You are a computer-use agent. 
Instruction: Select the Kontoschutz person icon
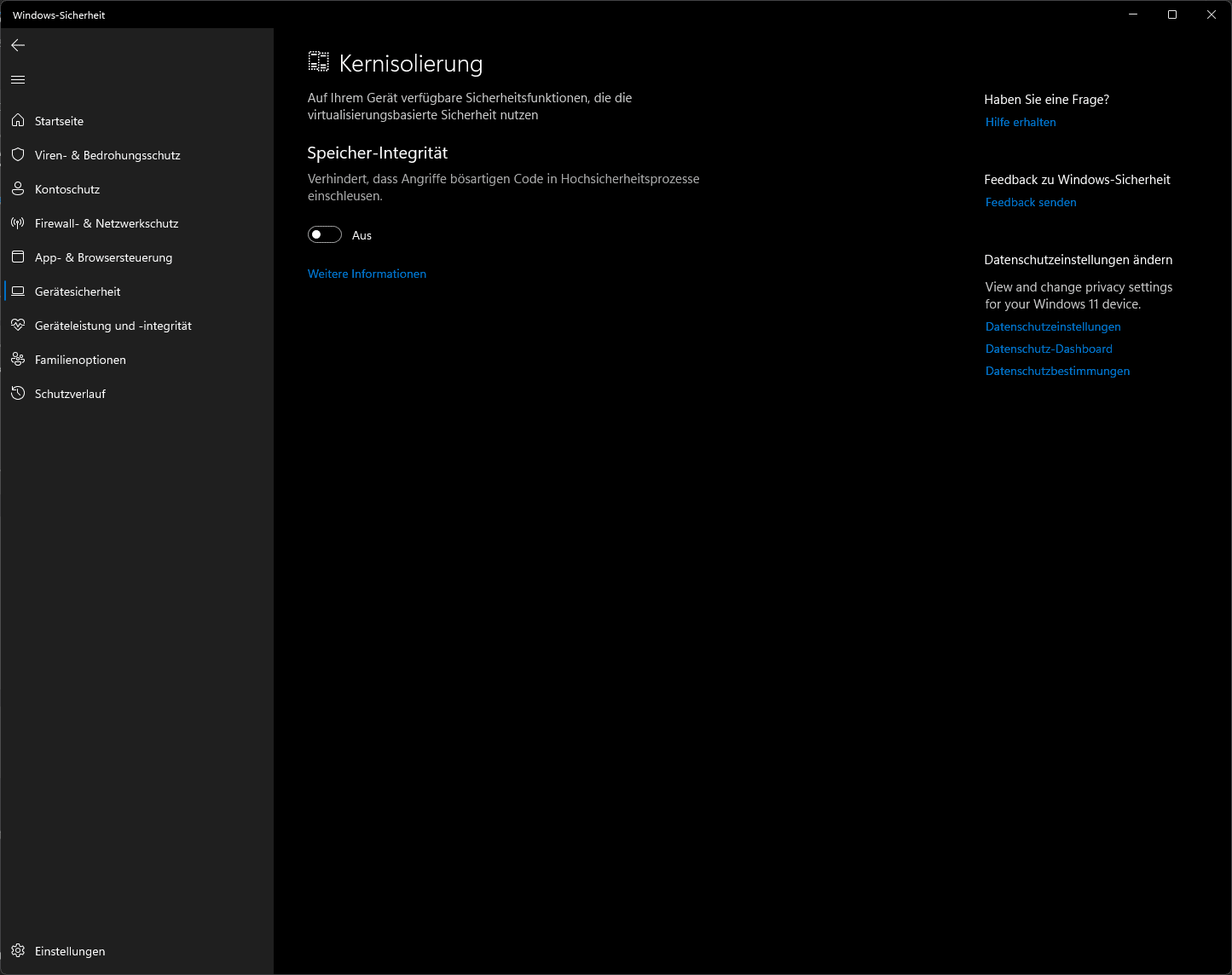pyautogui.click(x=18, y=189)
